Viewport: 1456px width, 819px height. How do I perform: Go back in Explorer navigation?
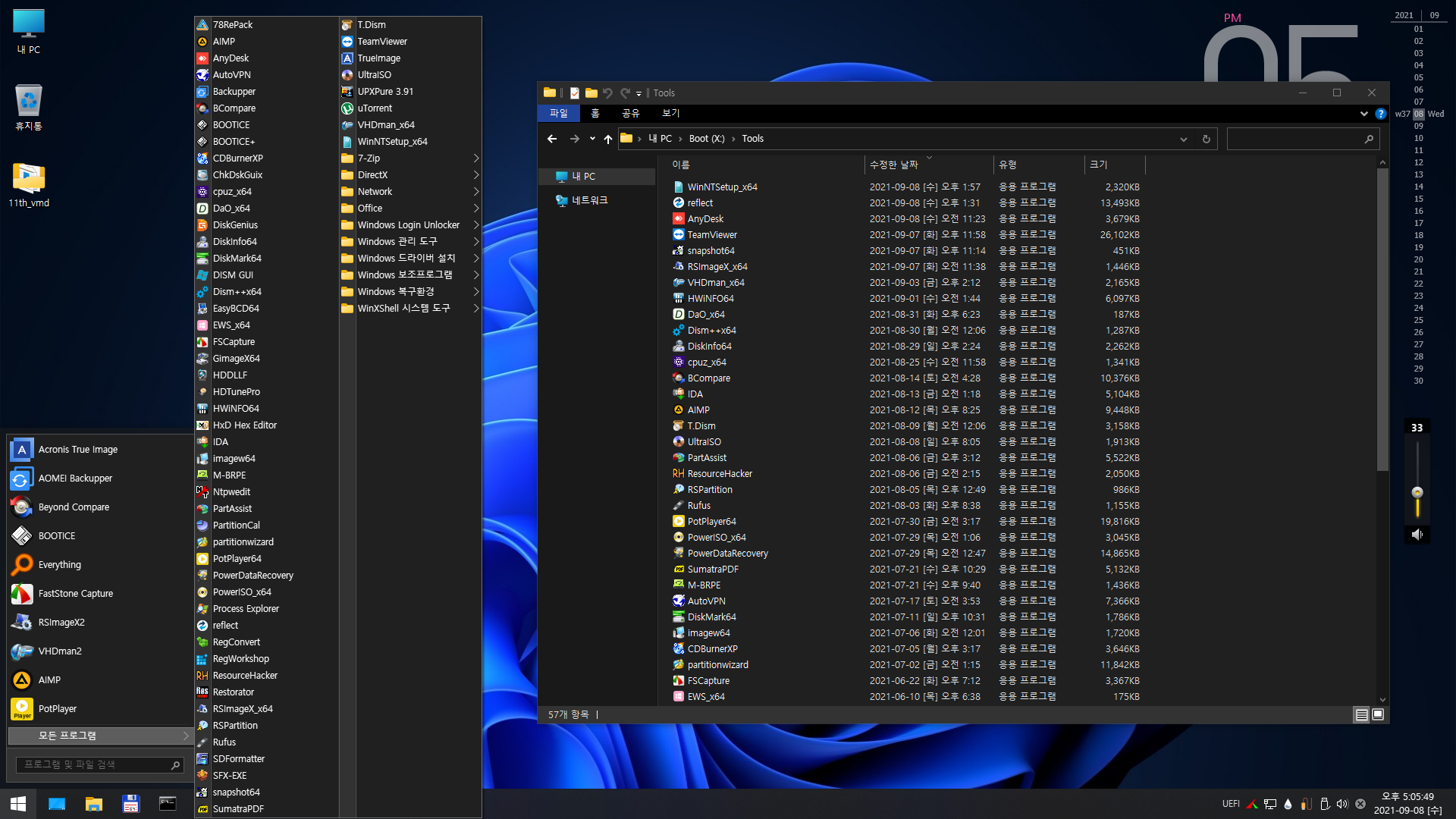click(x=552, y=139)
